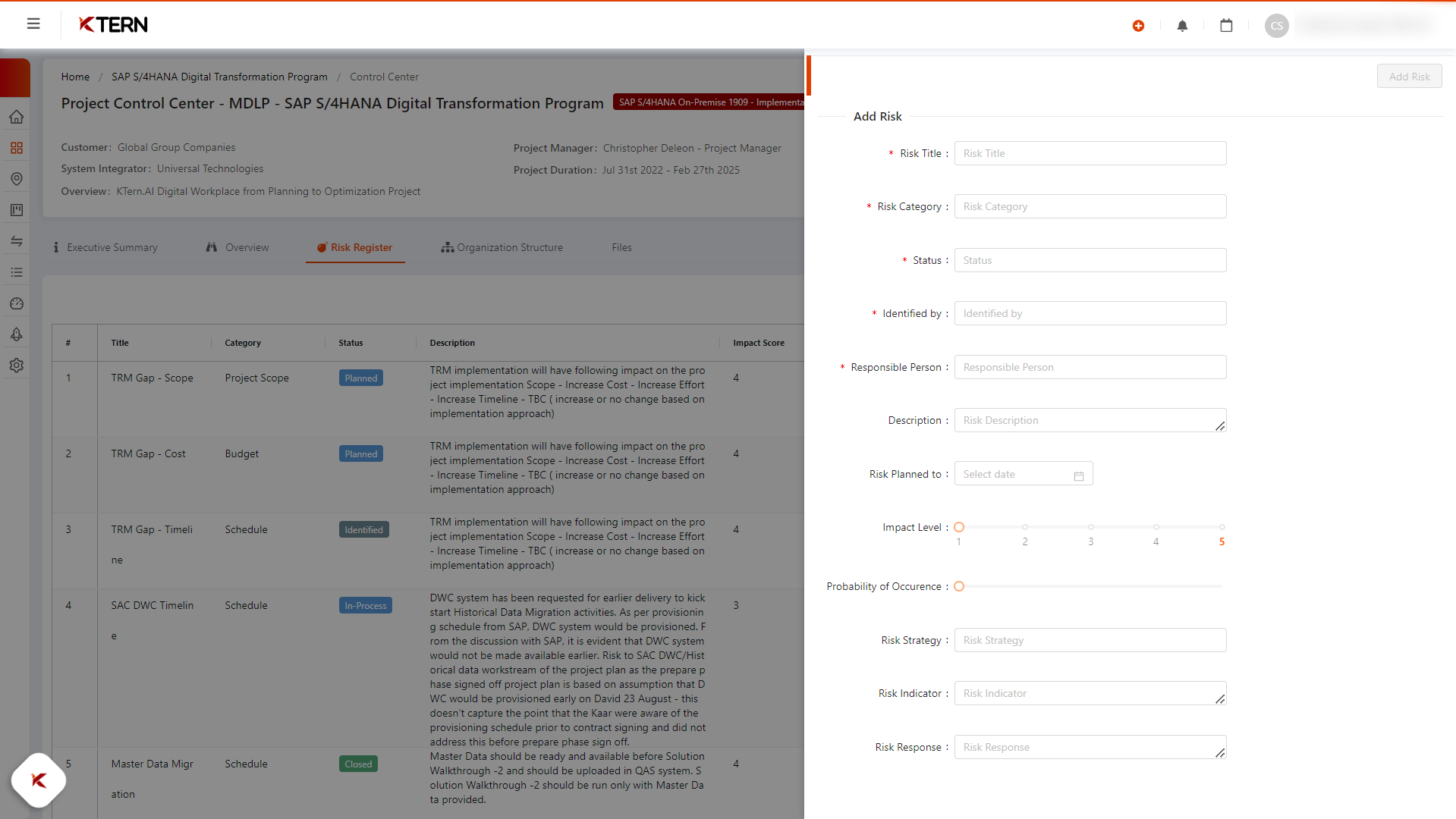The width and height of the screenshot is (1456, 819).
Task: Click Impact Level slider mark 2
Action: 1025,527
